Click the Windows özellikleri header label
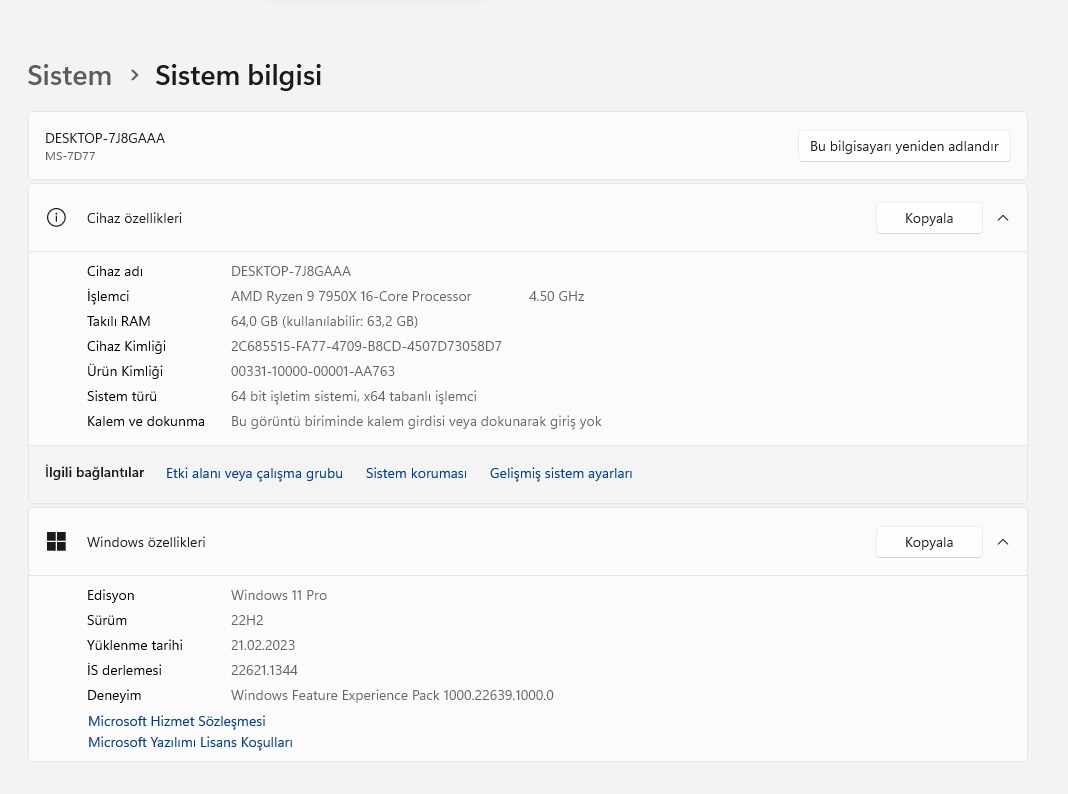Image resolution: width=1068 pixels, height=794 pixels. pos(146,542)
